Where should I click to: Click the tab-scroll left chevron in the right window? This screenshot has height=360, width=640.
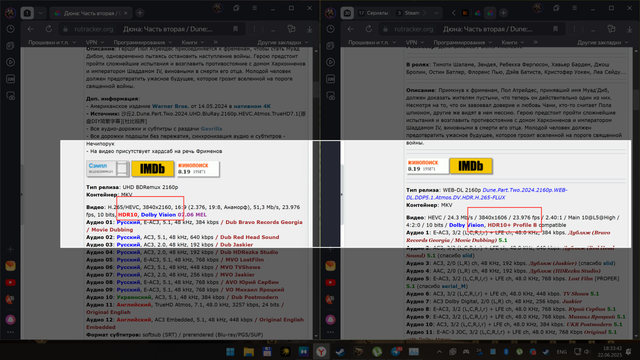point(453,13)
